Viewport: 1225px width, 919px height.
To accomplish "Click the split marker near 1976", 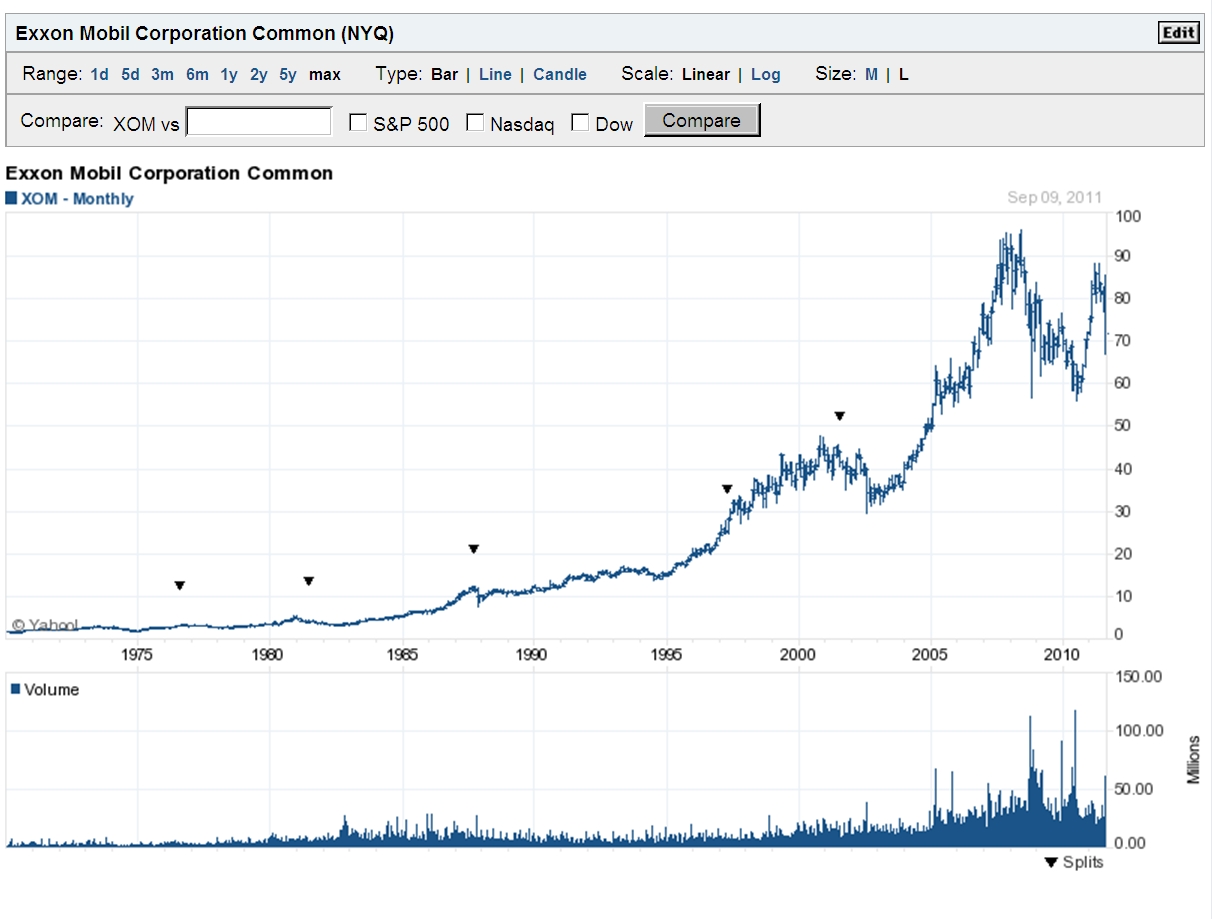I will click(x=180, y=586).
